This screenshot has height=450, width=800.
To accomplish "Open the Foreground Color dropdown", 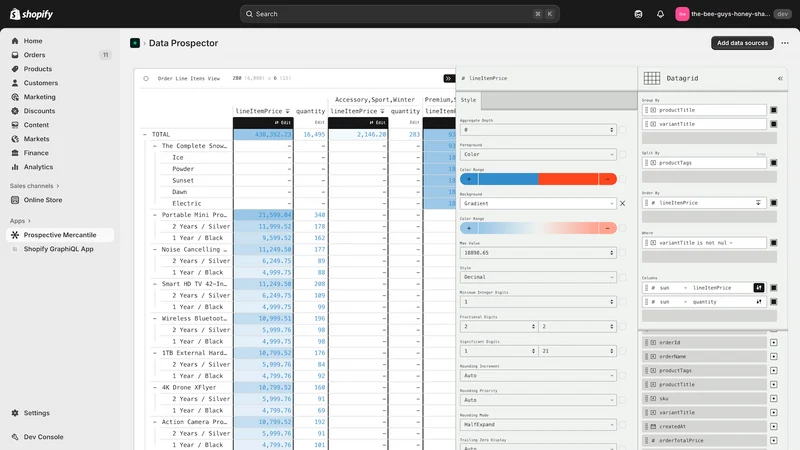I will click(x=538, y=154).
